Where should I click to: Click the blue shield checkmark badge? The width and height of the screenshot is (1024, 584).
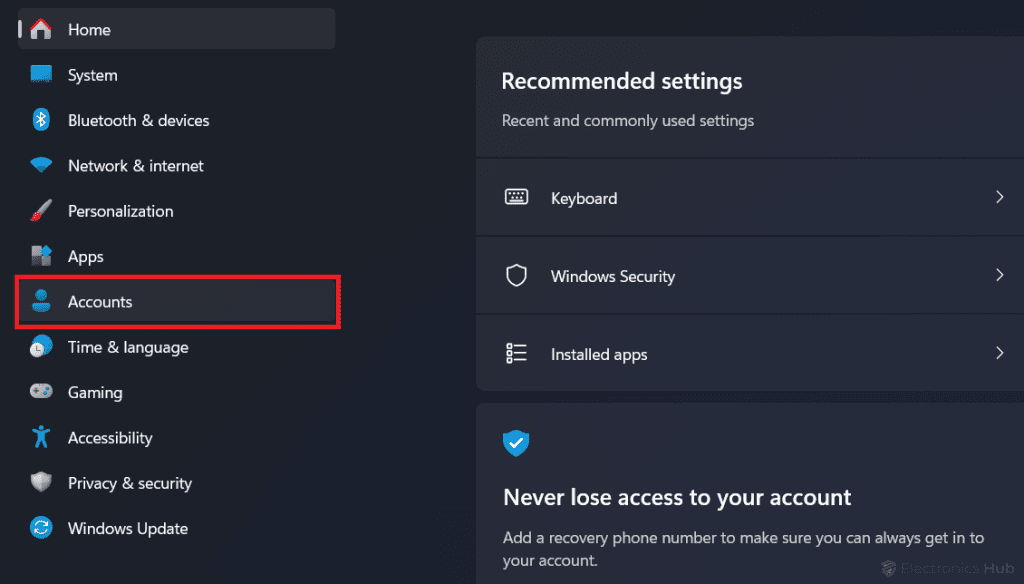coord(516,443)
